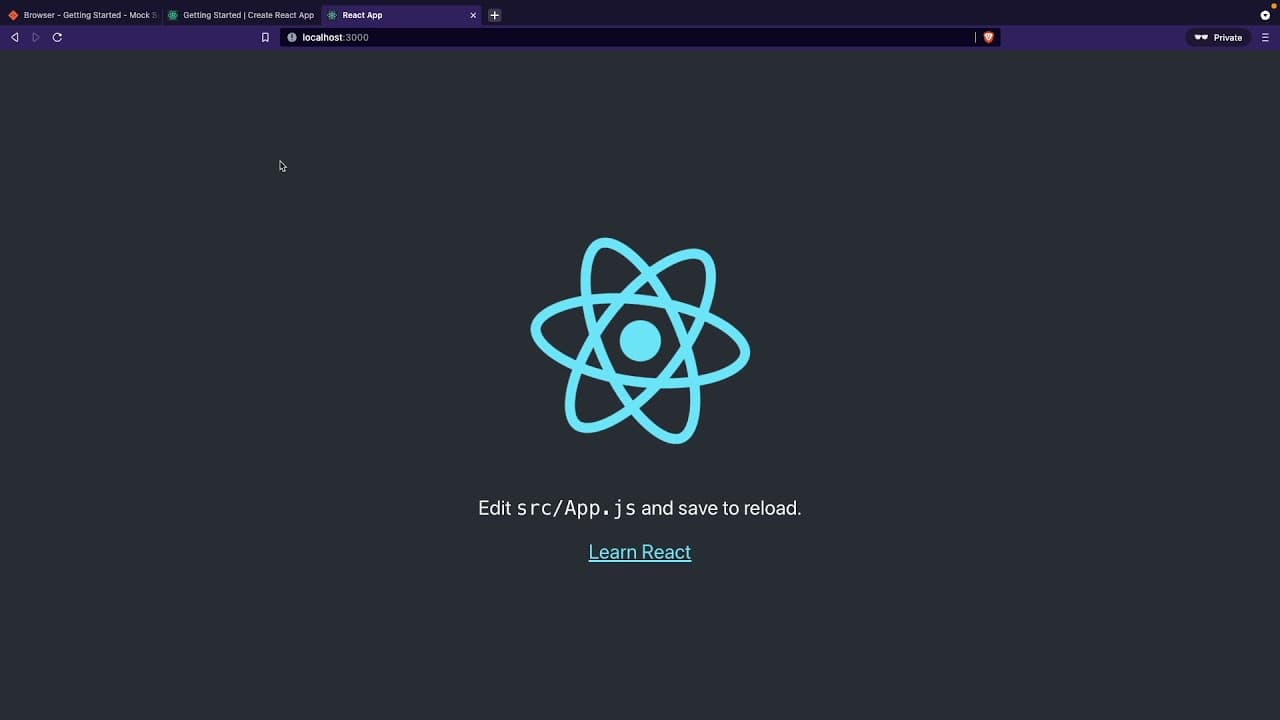Click the React favicon on React App tab
The image size is (1280, 720).
click(332, 15)
